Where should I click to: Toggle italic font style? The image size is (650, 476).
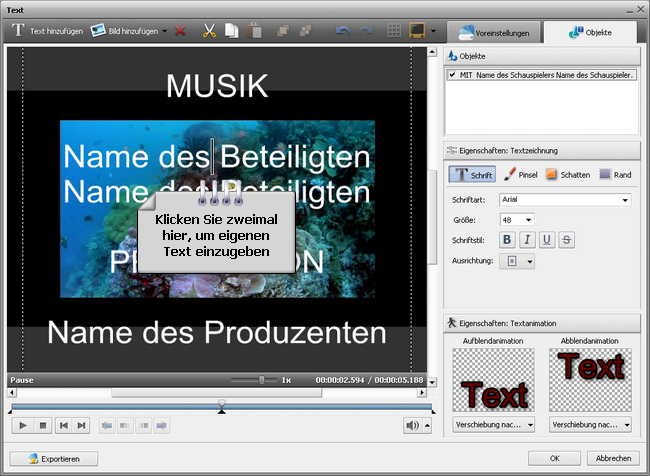pyautogui.click(x=527, y=240)
